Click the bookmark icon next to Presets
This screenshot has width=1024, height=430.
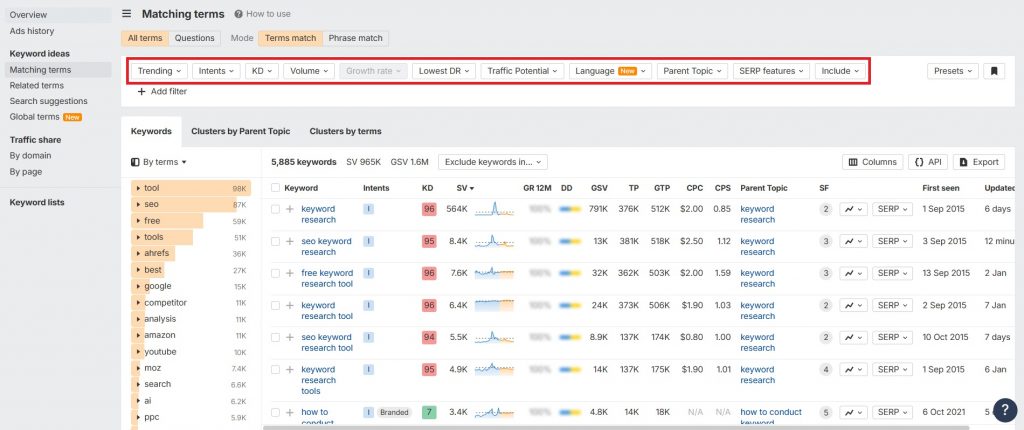994,71
